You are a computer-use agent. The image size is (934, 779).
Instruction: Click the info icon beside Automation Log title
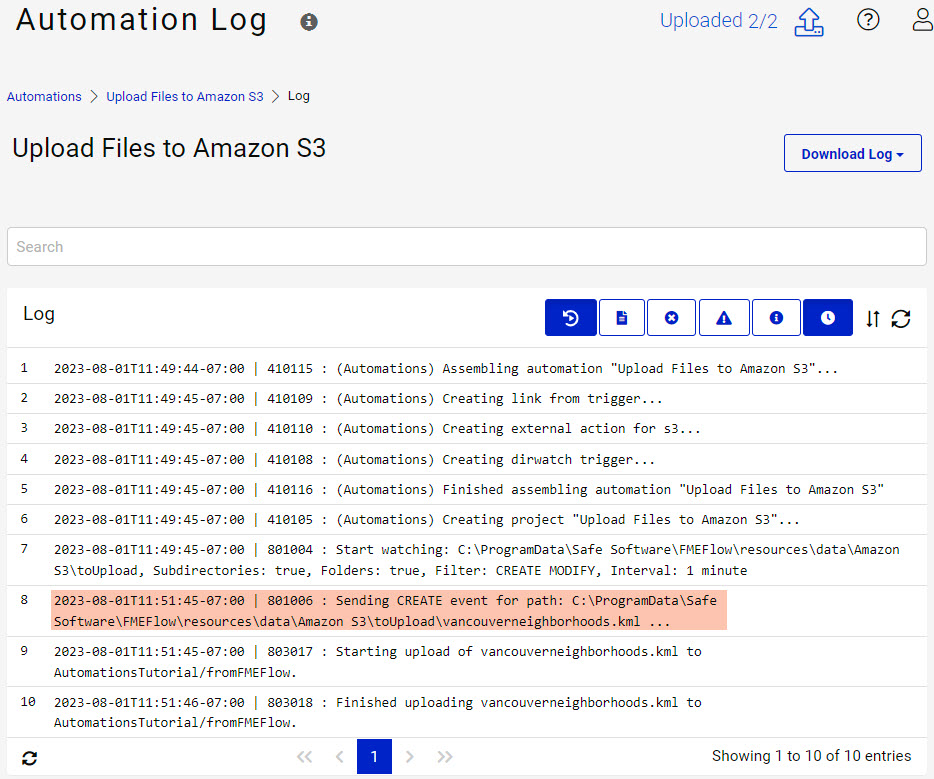tap(309, 22)
